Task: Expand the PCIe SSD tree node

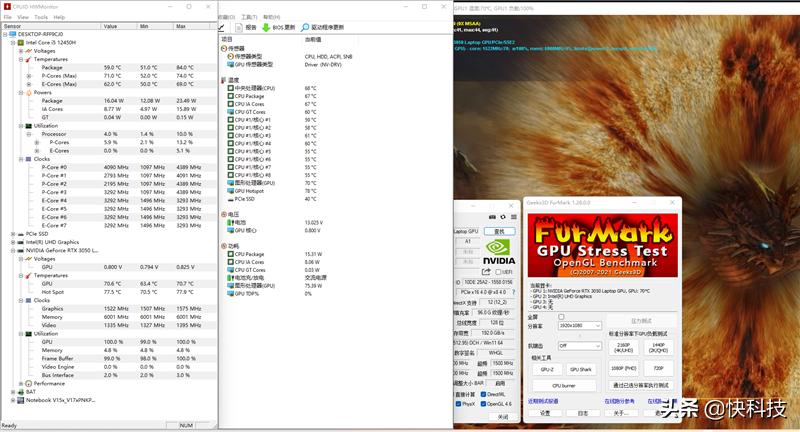Action: 13,234
